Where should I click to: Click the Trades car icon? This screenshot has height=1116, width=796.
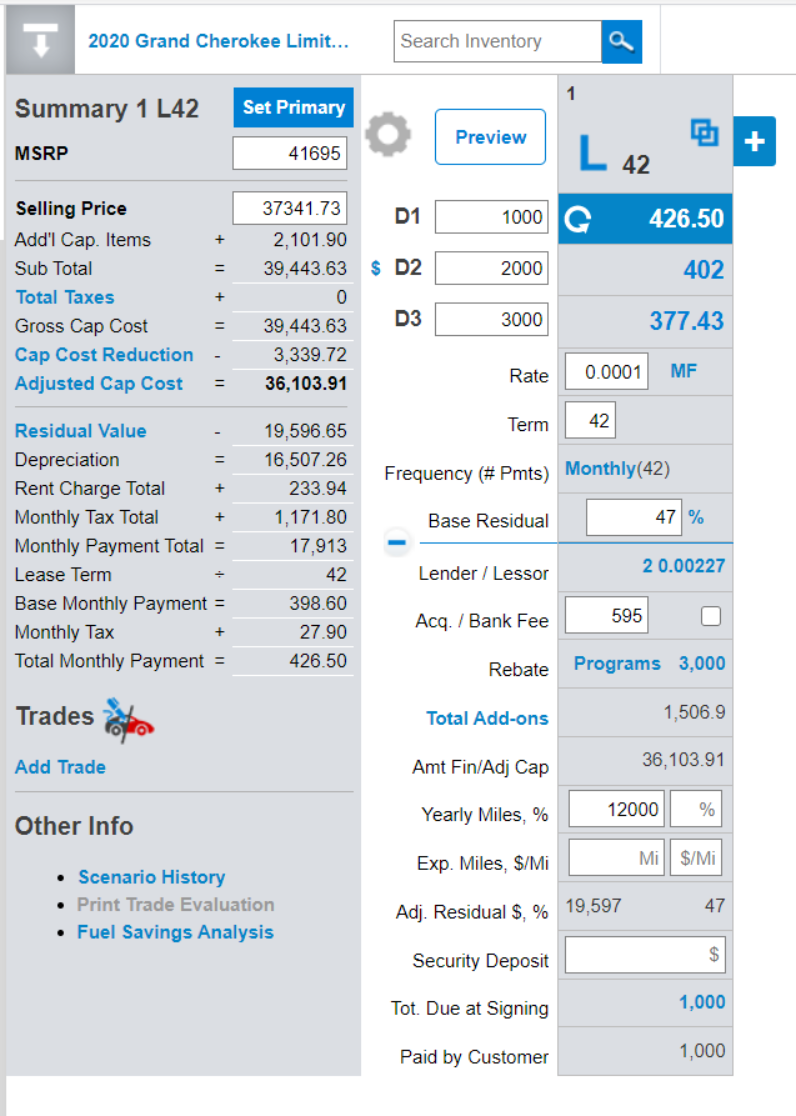(128, 720)
